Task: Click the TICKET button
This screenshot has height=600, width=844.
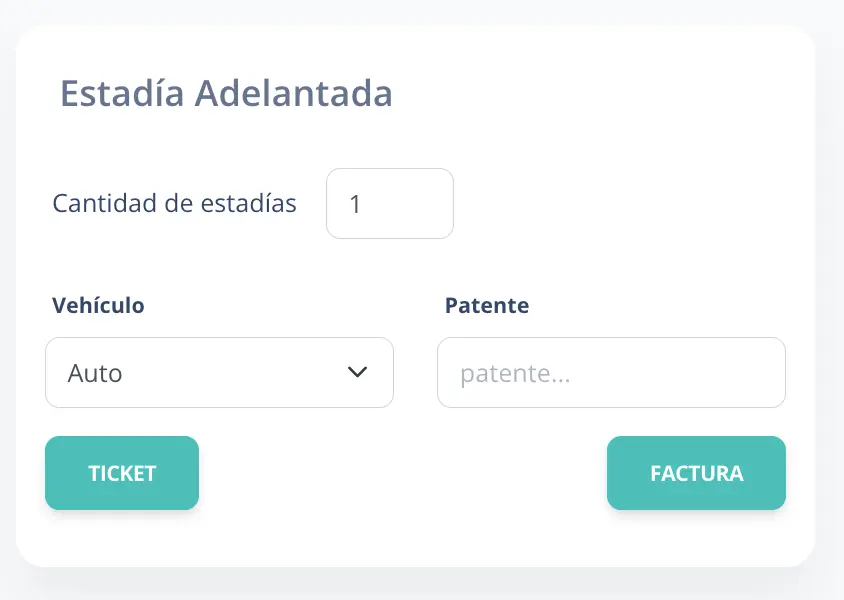Action: coord(121,473)
